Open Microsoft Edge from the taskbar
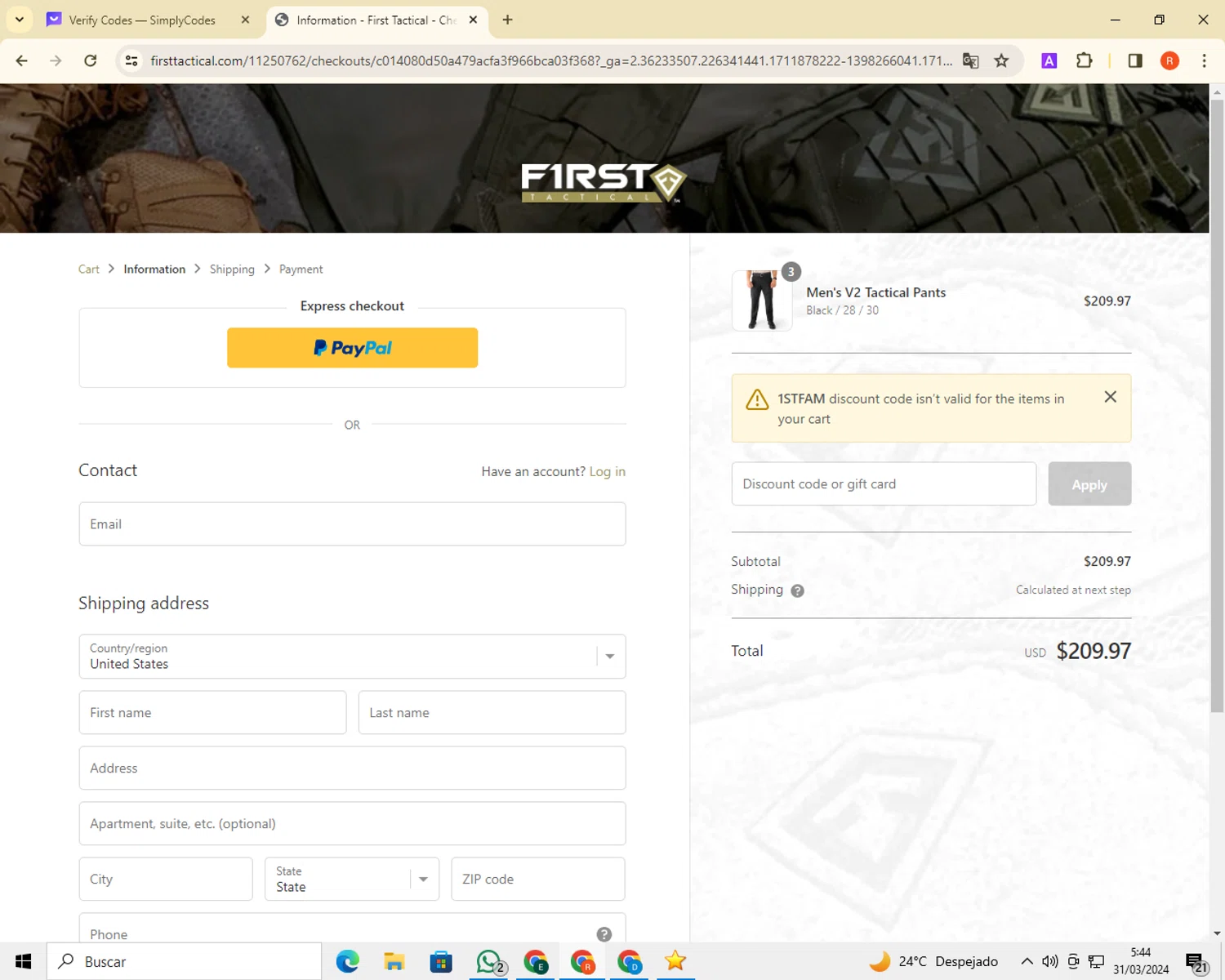1225x980 pixels. click(348, 962)
